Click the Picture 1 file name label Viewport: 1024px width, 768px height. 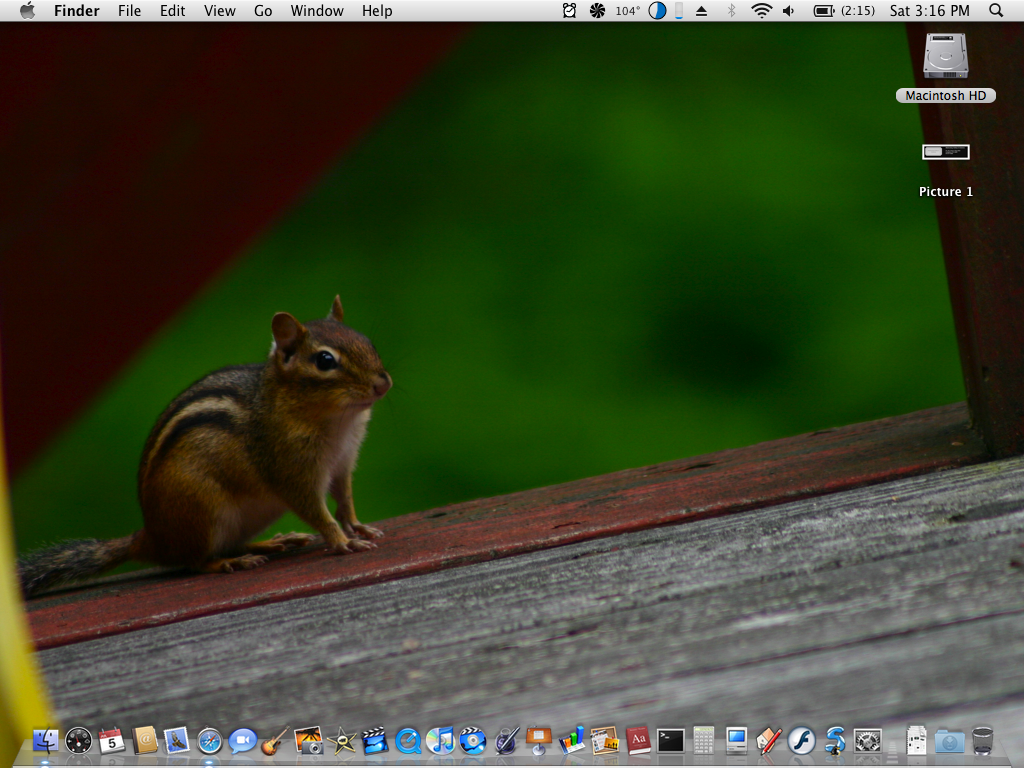[x=946, y=191]
